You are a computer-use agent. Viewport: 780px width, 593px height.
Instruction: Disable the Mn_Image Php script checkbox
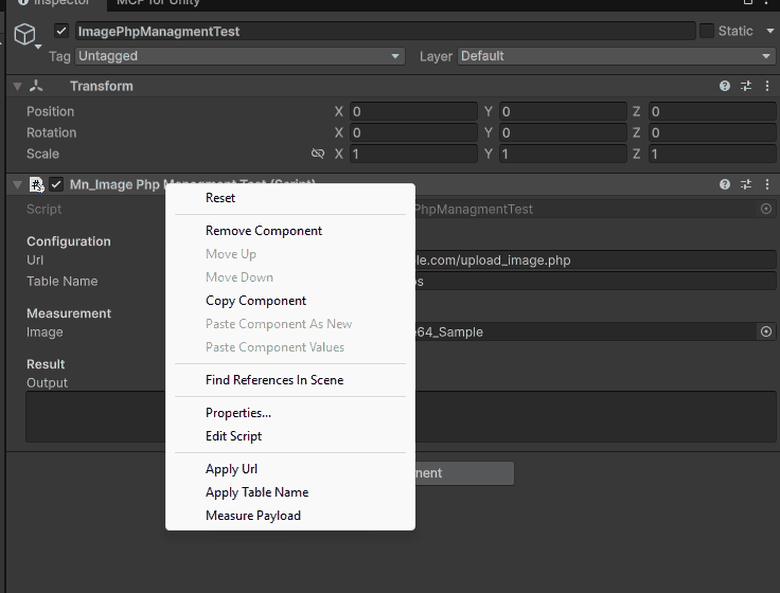point(56,185)
